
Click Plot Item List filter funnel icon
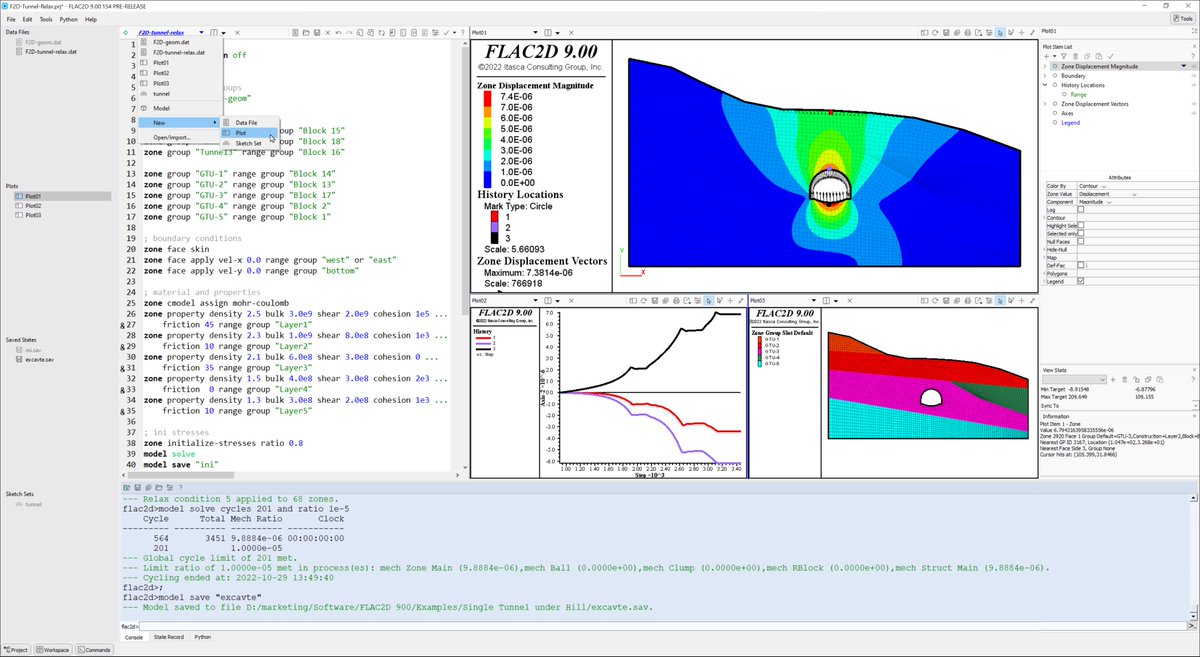point(1063,56)
